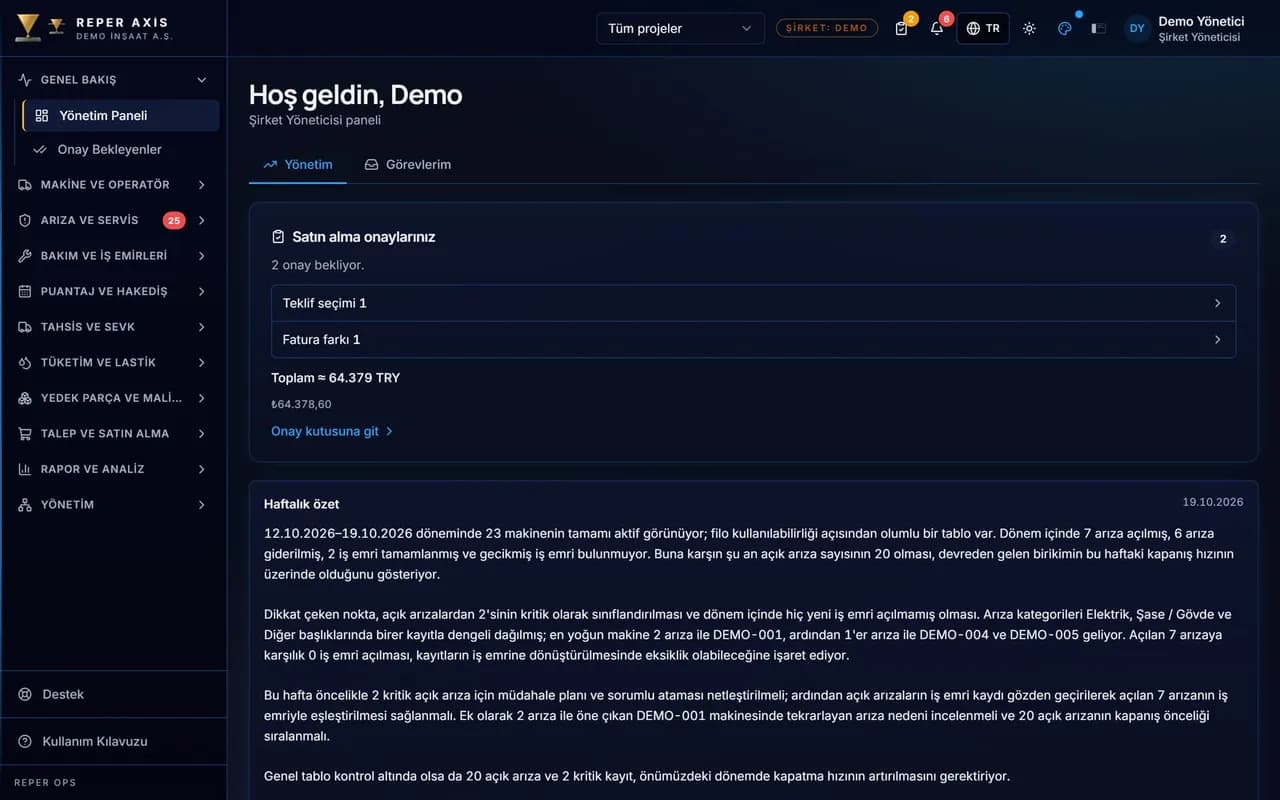Screen dimensions: 1280x800
Task: Click the Bakım ve İş Emirleri wrench icon
Action: click(x=25, y=256)
